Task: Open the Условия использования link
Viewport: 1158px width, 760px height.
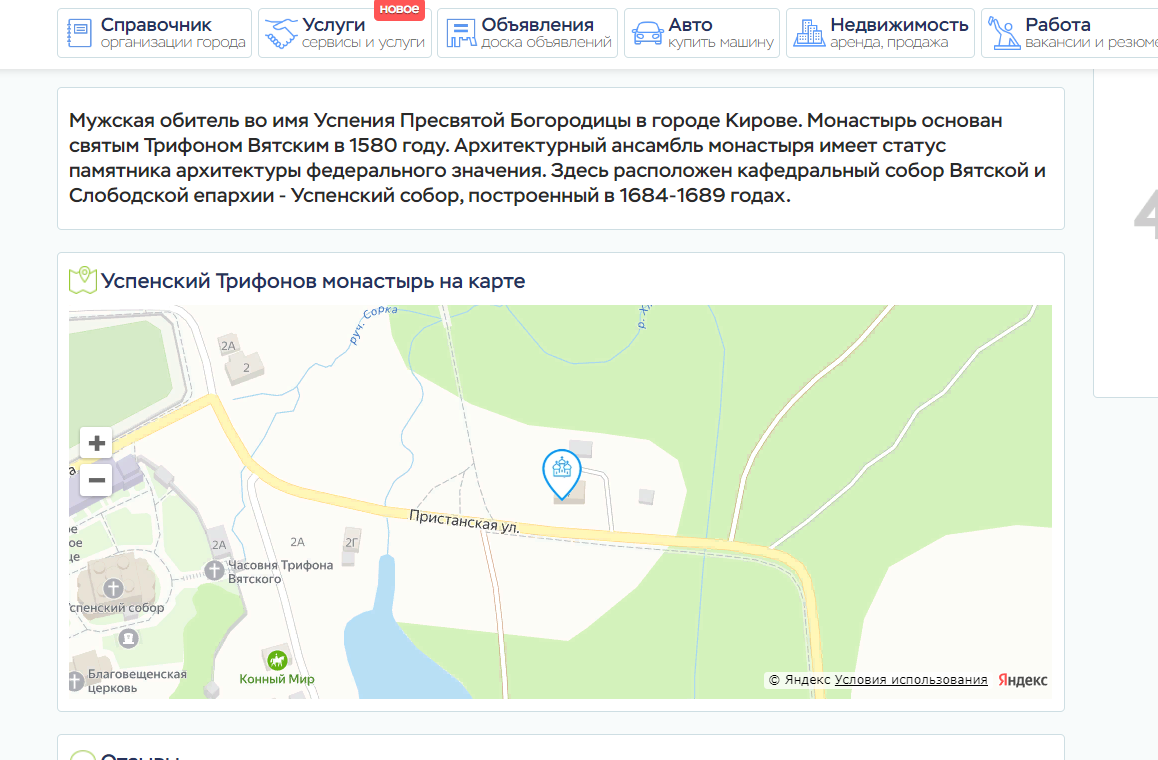Action: pyautogui.click(x=911, y=680)
